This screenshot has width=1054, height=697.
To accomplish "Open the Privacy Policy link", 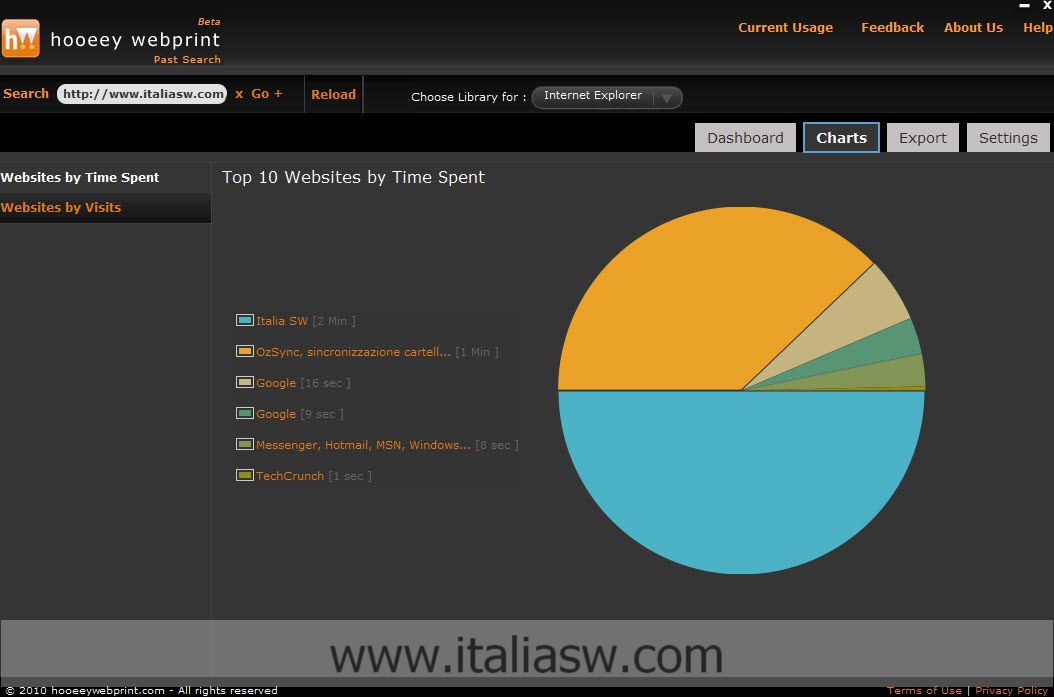I will [x=1012, y=690].
